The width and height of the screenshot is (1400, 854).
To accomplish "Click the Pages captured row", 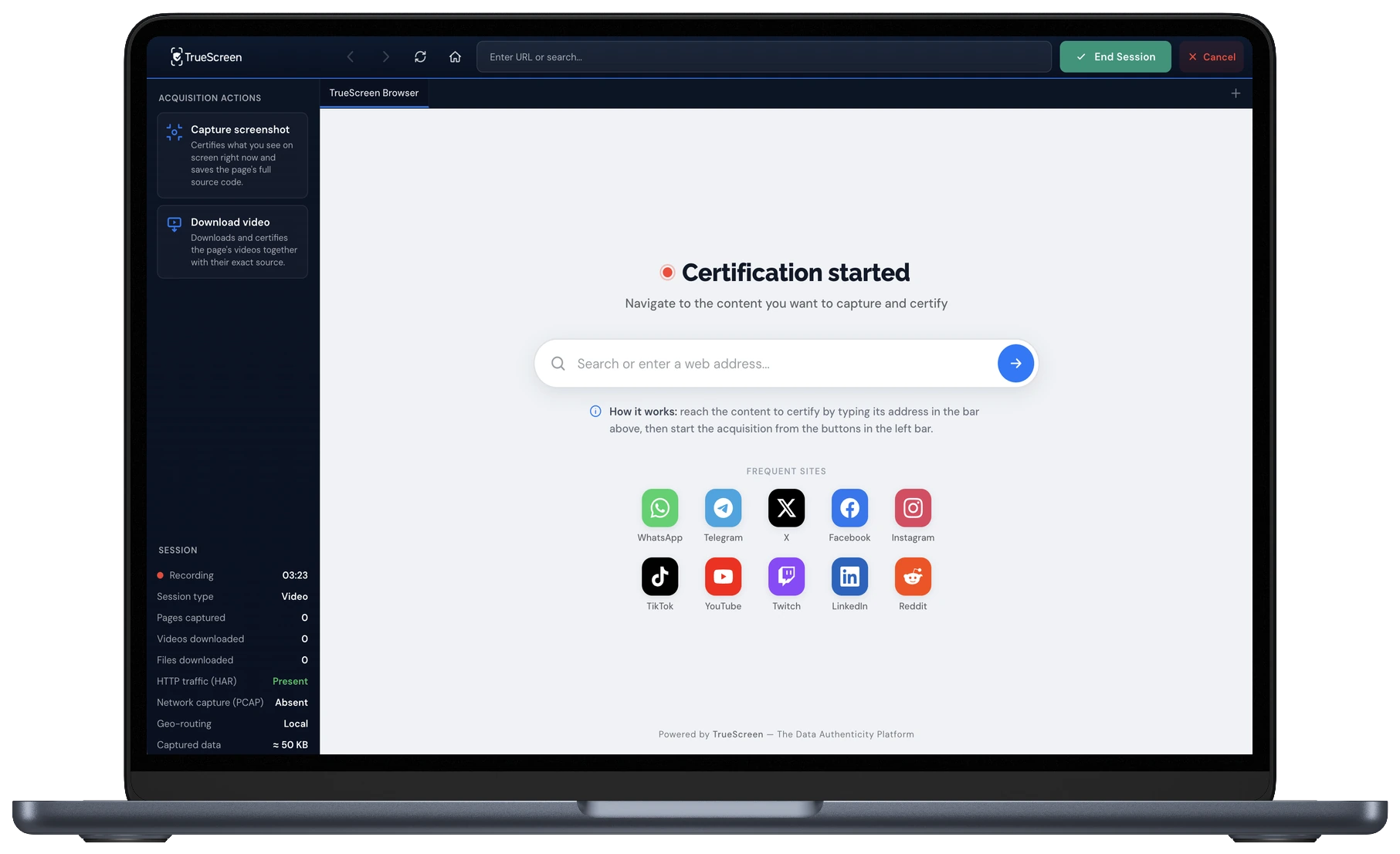I will [232, 618].
